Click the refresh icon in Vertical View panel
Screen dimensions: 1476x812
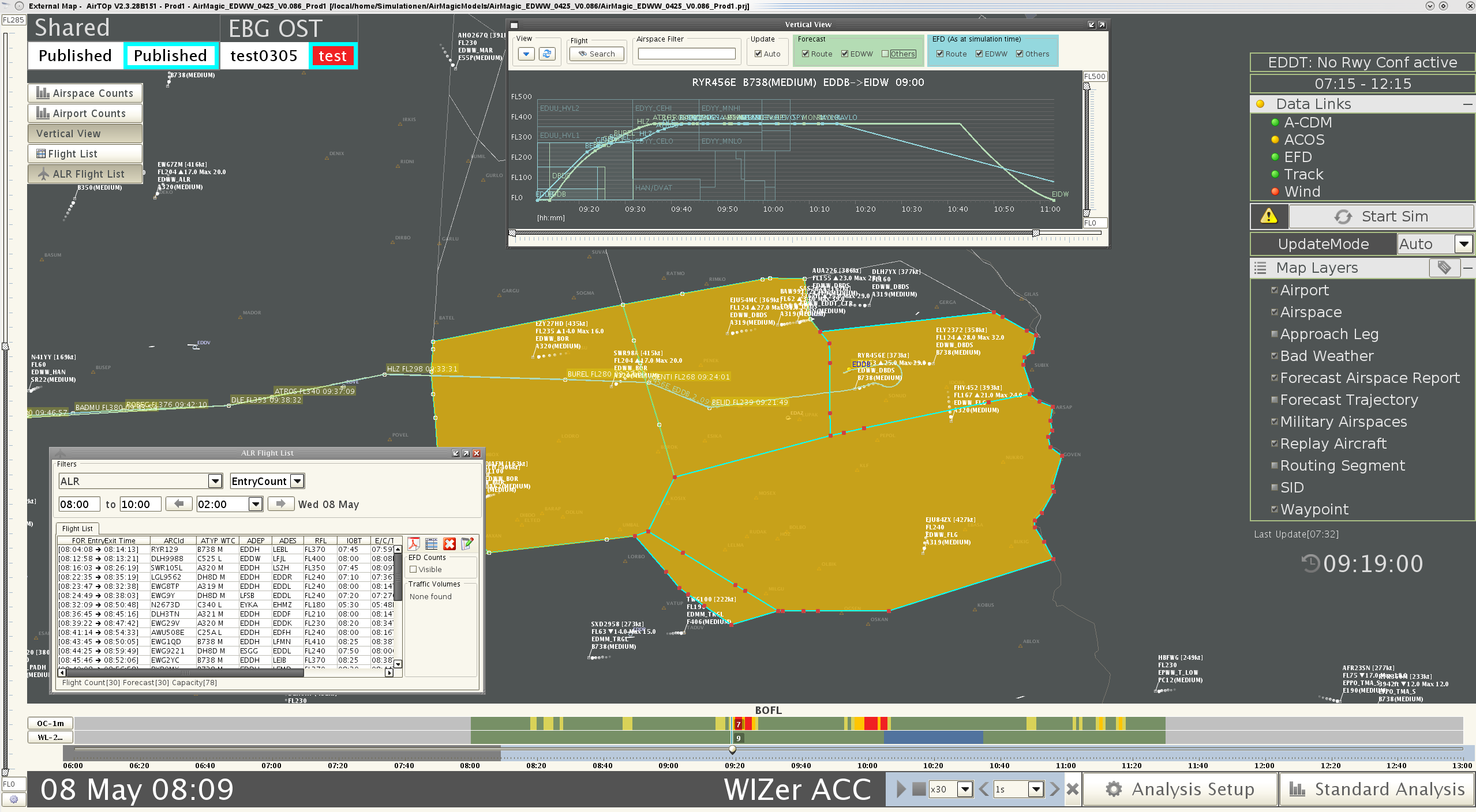[x=546, y=53]
